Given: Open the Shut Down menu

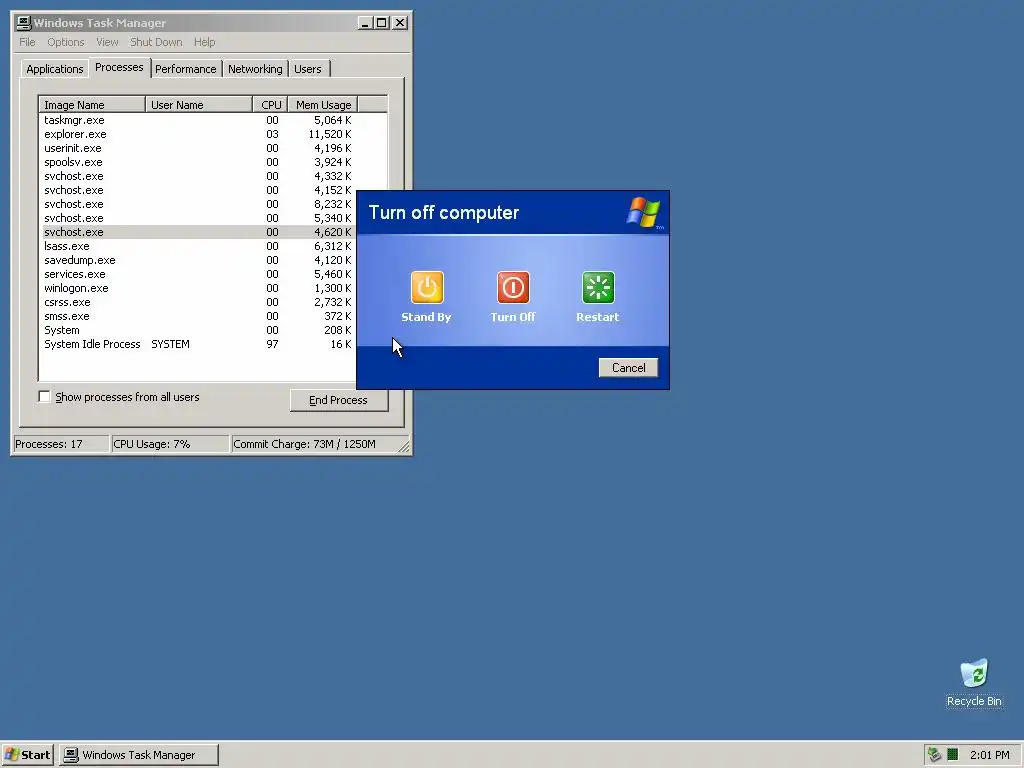Looking at the screenshot, I should click(156, 42).
